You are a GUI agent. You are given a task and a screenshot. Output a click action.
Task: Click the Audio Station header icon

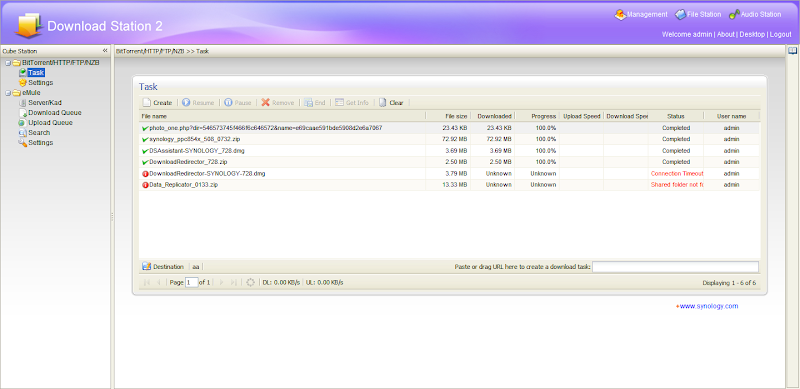click(x=734, y=15)
